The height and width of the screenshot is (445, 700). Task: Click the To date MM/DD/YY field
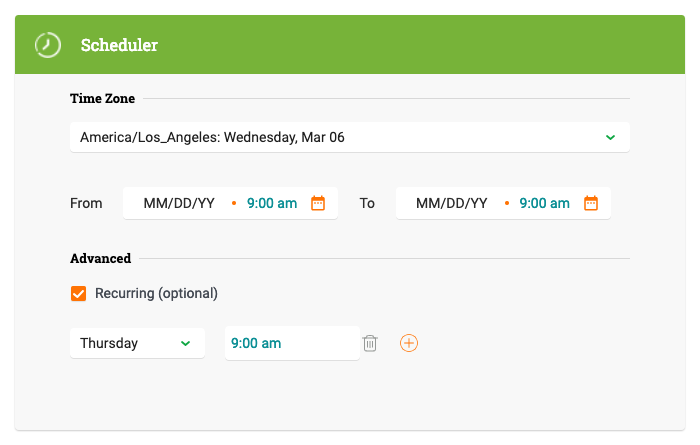(452, 203)
